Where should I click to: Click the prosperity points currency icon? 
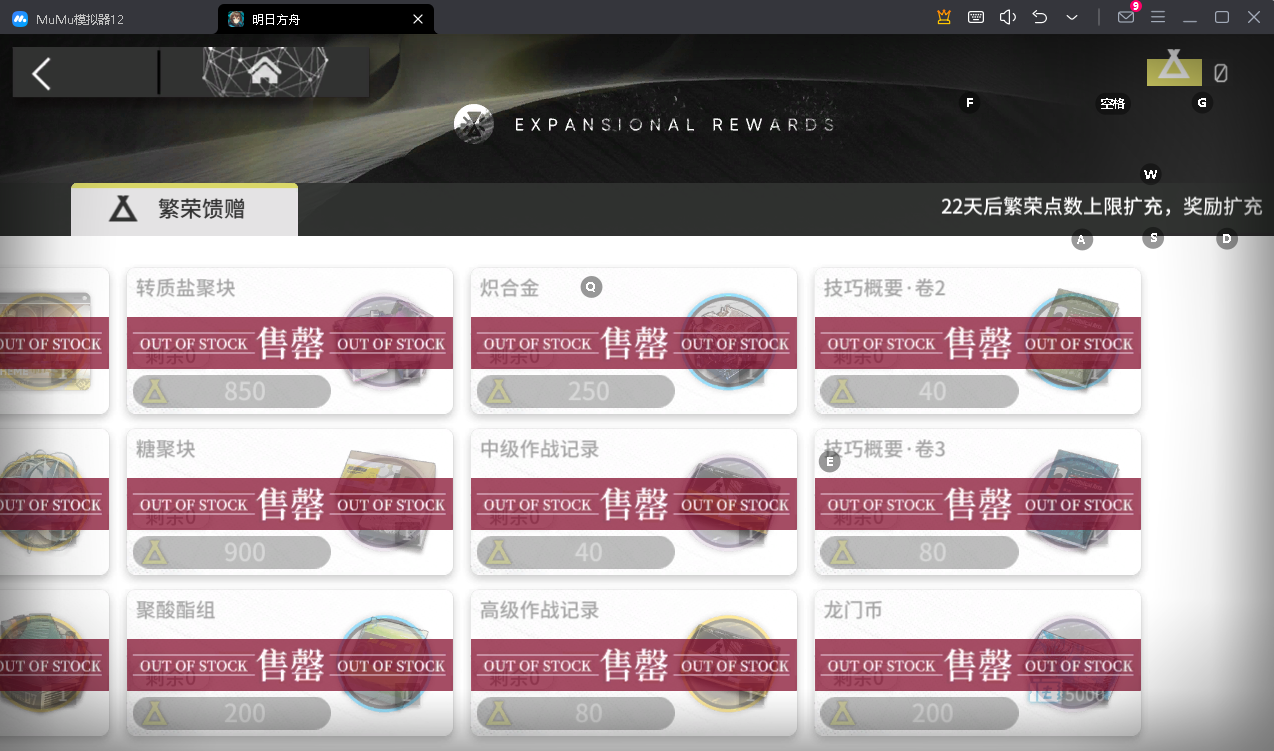point(1173,69)
